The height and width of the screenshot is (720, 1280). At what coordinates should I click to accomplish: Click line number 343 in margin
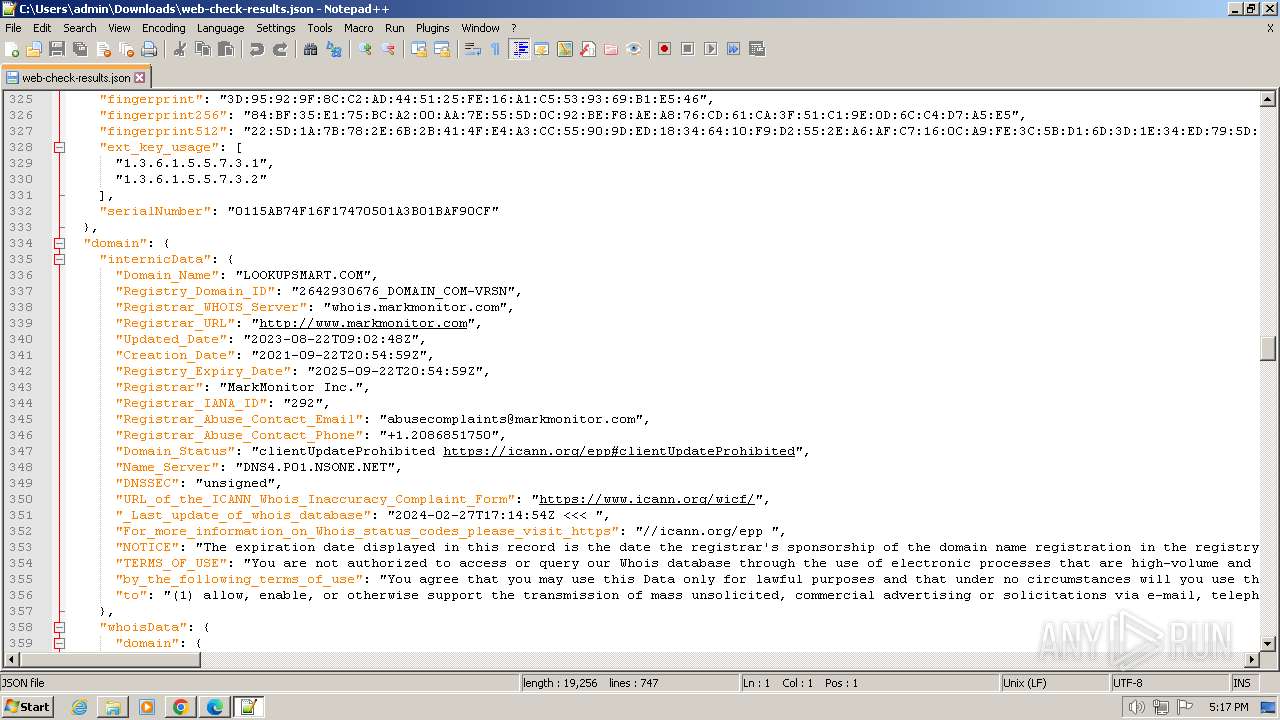pyautogui.click(x=20, y=387)
